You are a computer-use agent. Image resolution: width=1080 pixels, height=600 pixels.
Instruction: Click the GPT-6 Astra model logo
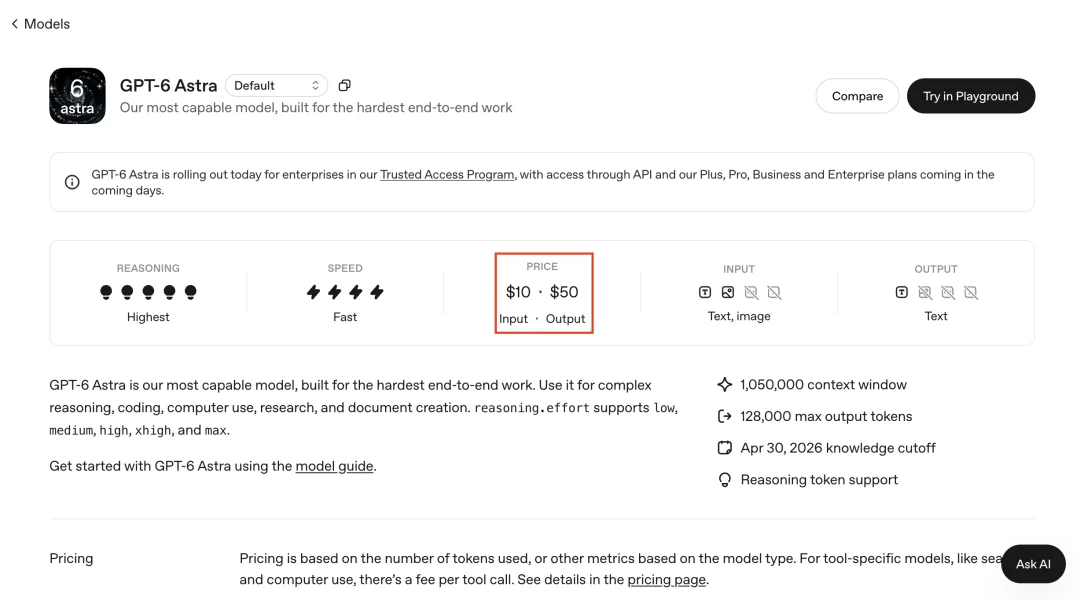[x=77, y=96]
